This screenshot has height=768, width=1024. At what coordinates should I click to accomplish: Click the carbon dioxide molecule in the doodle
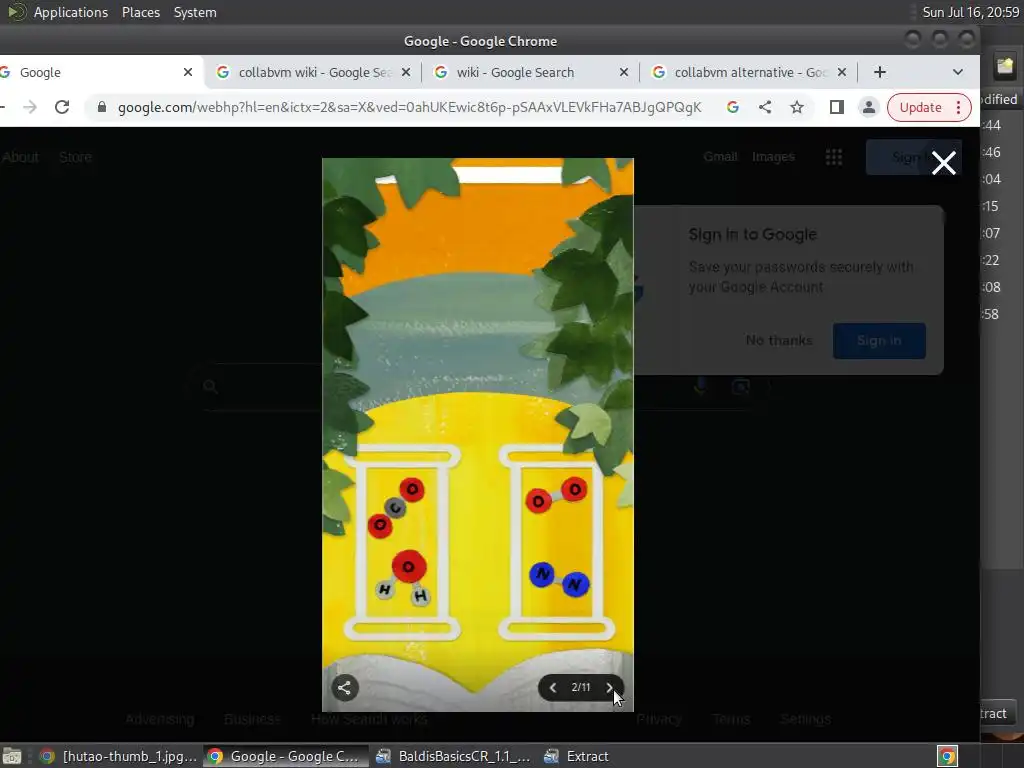396,507
